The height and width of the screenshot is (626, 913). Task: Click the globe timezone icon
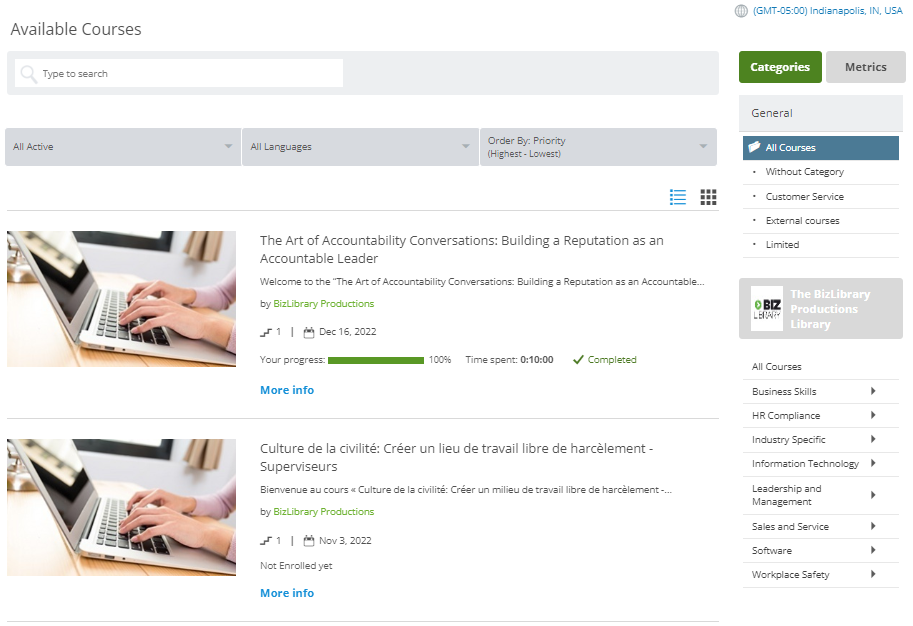tap(741, 11)
